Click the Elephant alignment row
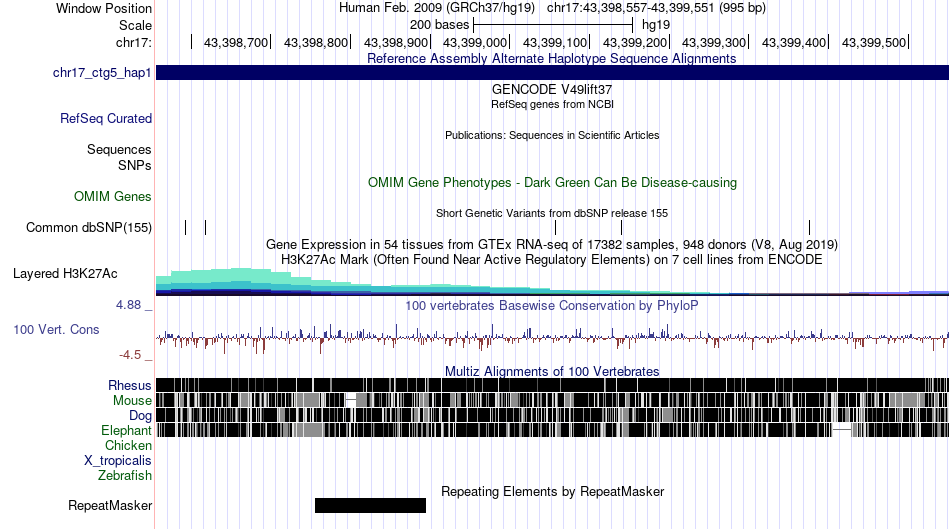 coord(553,430)
